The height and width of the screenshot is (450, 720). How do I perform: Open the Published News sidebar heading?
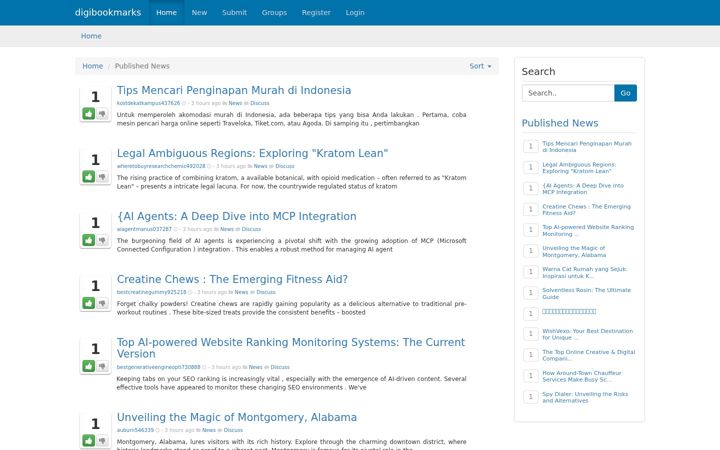point(560,123)
